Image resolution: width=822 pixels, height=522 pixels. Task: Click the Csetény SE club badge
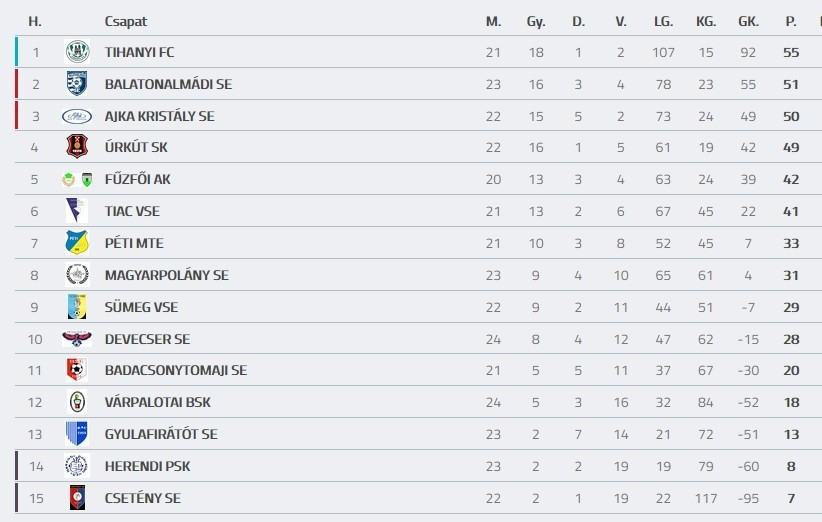(x=77, y=498)
